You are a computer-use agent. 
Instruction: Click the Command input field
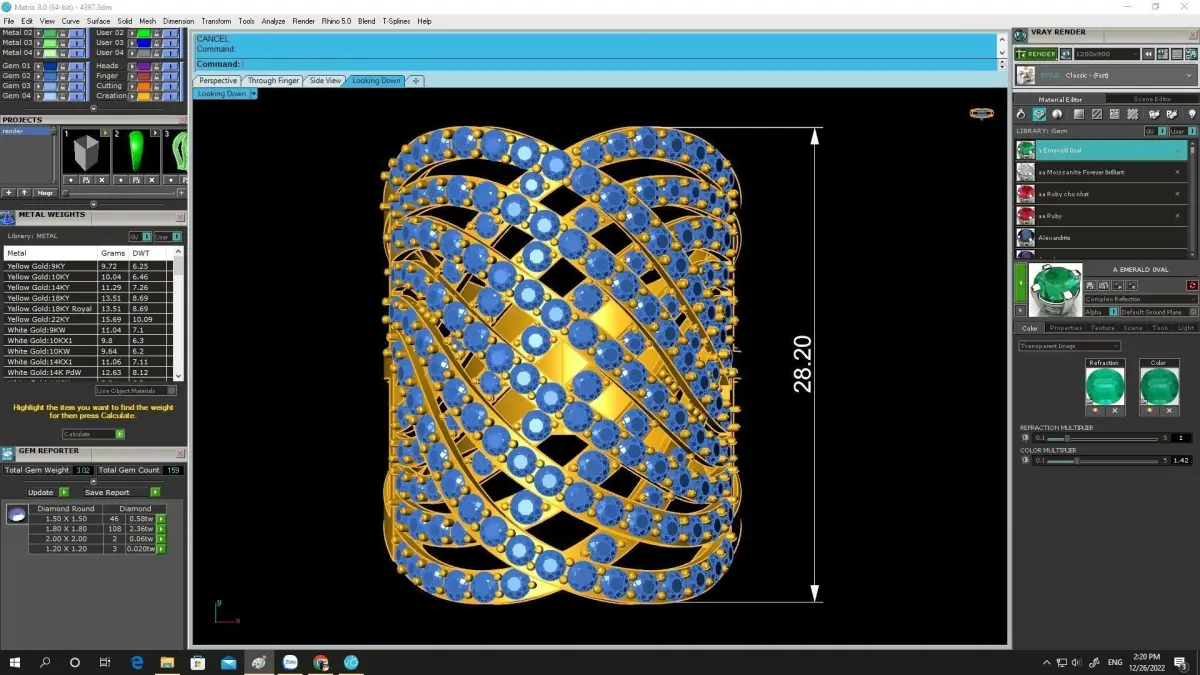coord(618,64)
